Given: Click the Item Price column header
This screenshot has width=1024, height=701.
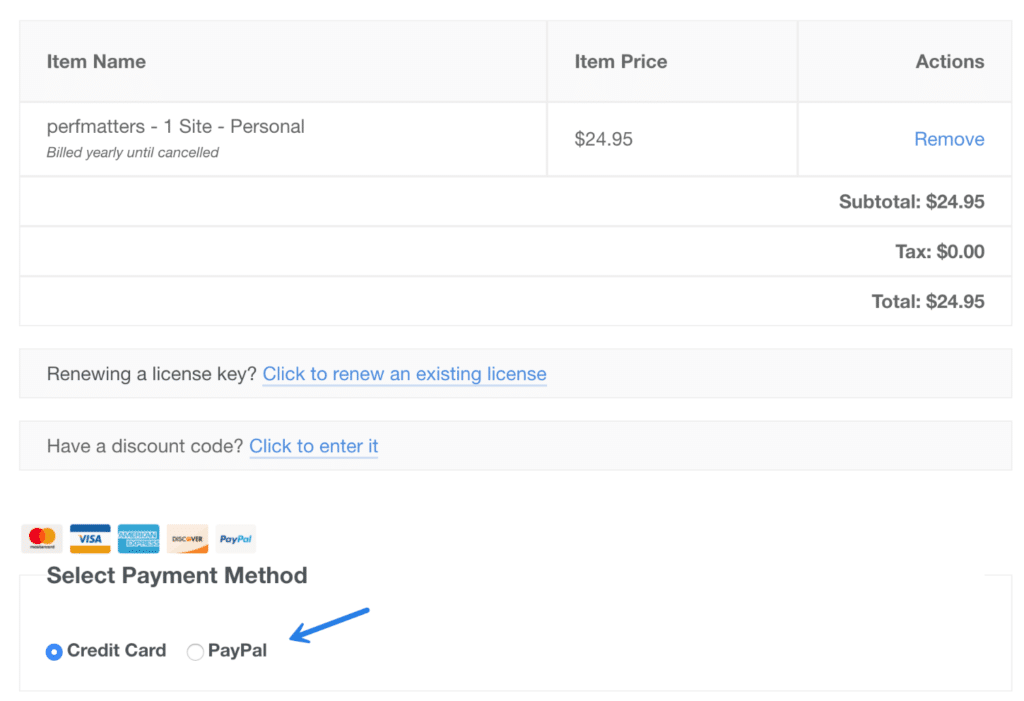Looking at the screenshot, I should point(621,61).
